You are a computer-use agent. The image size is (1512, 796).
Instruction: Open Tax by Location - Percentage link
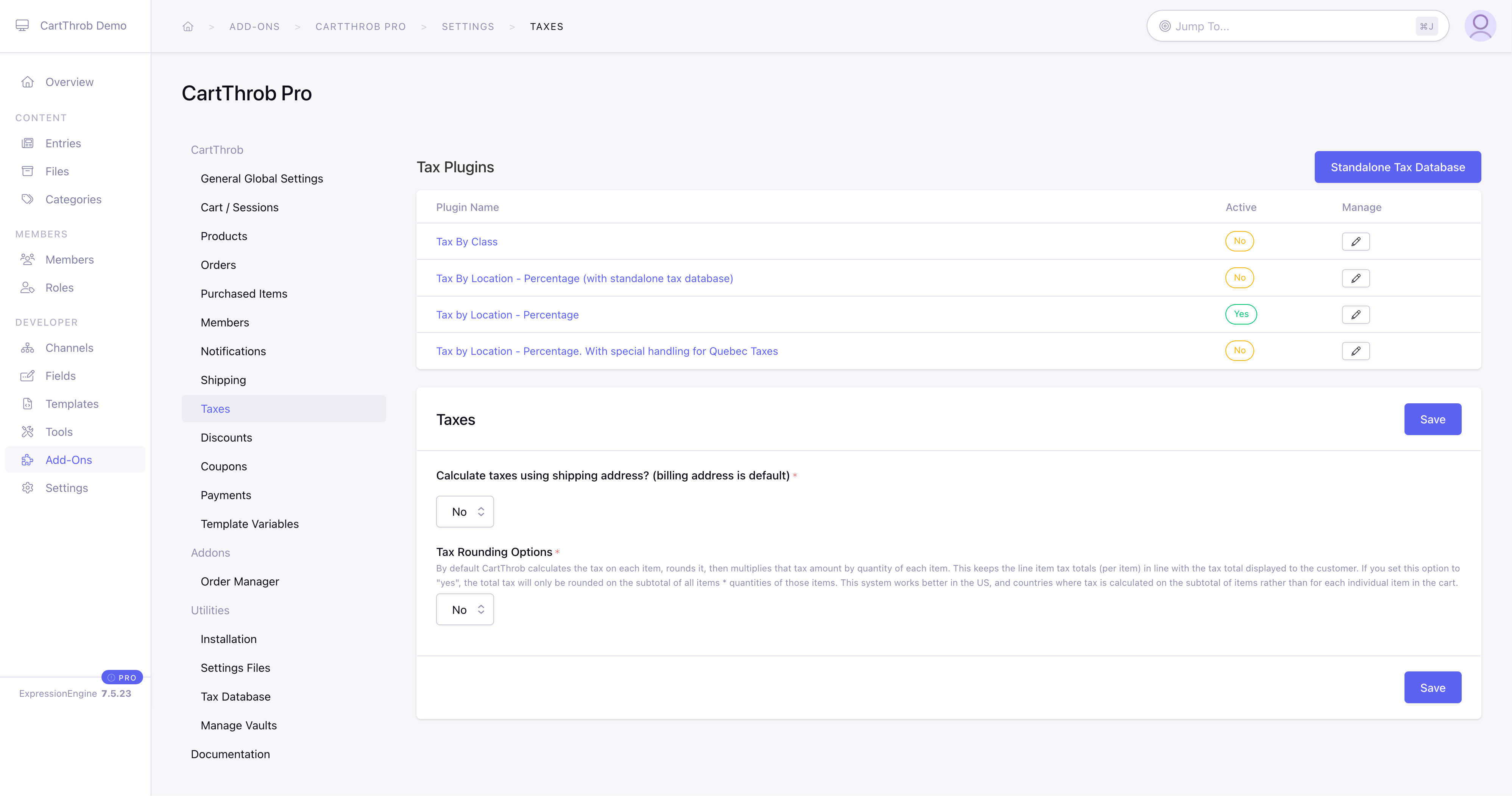point(507,315)
